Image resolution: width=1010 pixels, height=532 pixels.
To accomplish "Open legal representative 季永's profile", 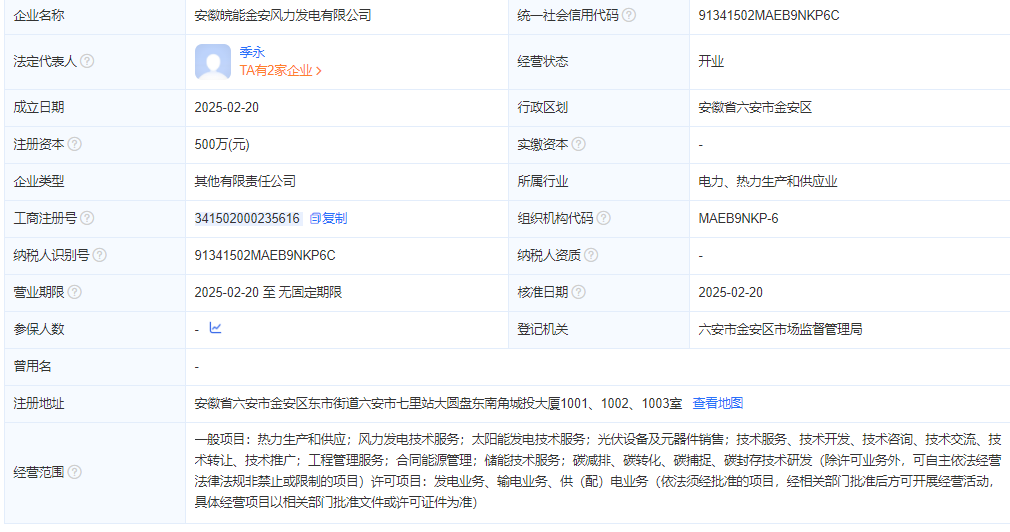I will (x=252, y=52).
